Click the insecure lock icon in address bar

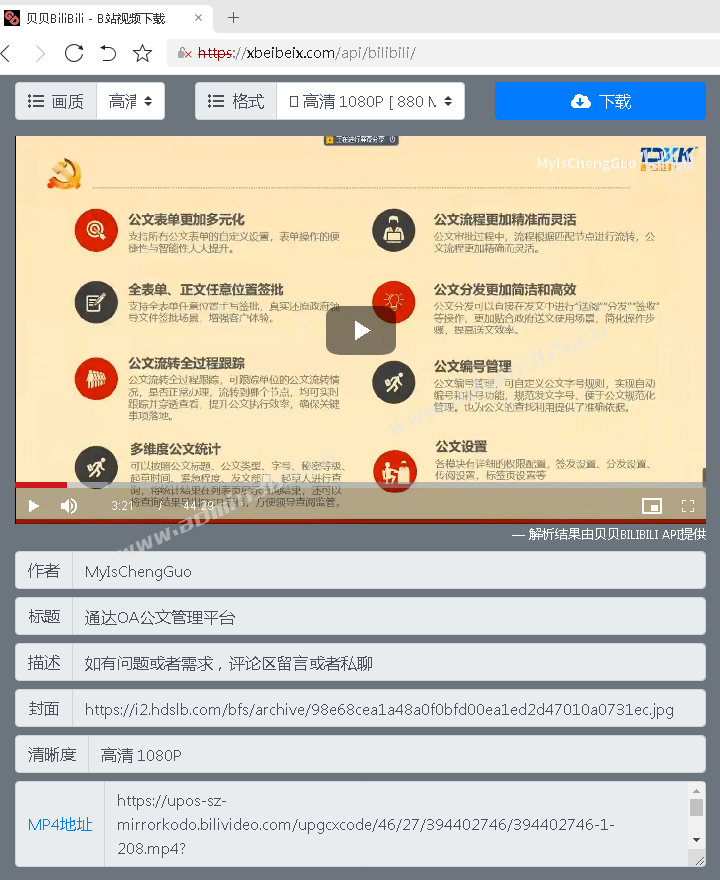click(184, 53)
